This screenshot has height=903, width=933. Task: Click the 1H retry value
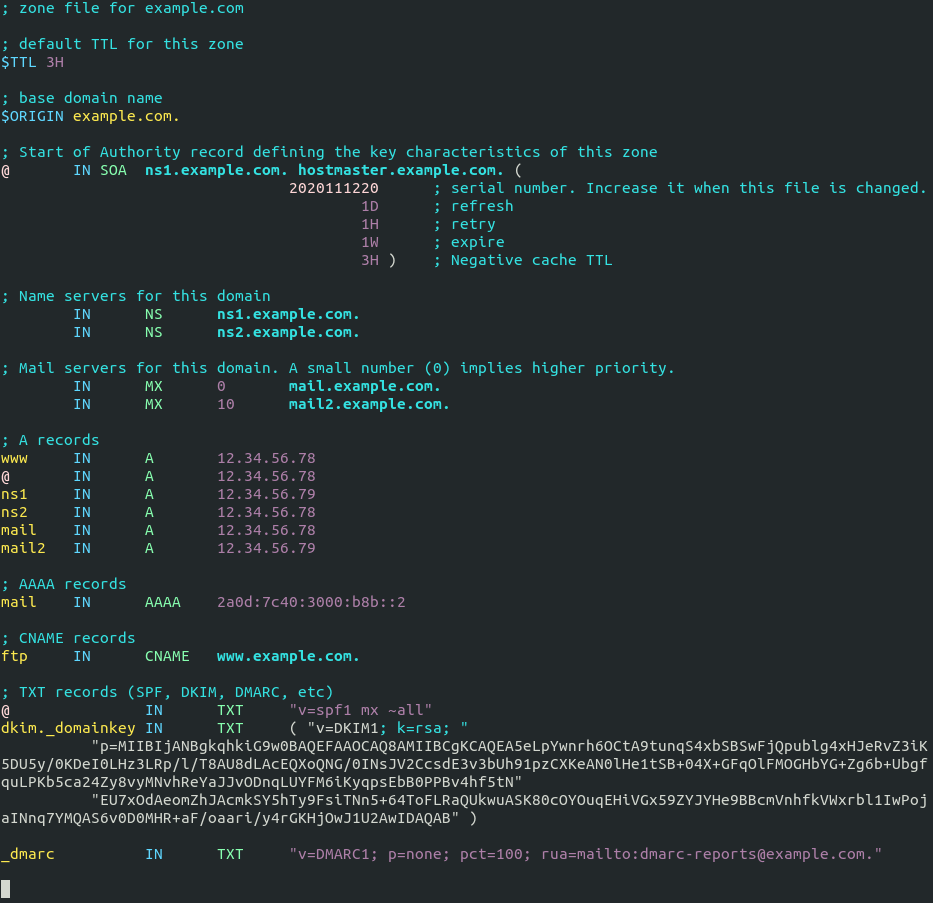(x=370, y=224)
